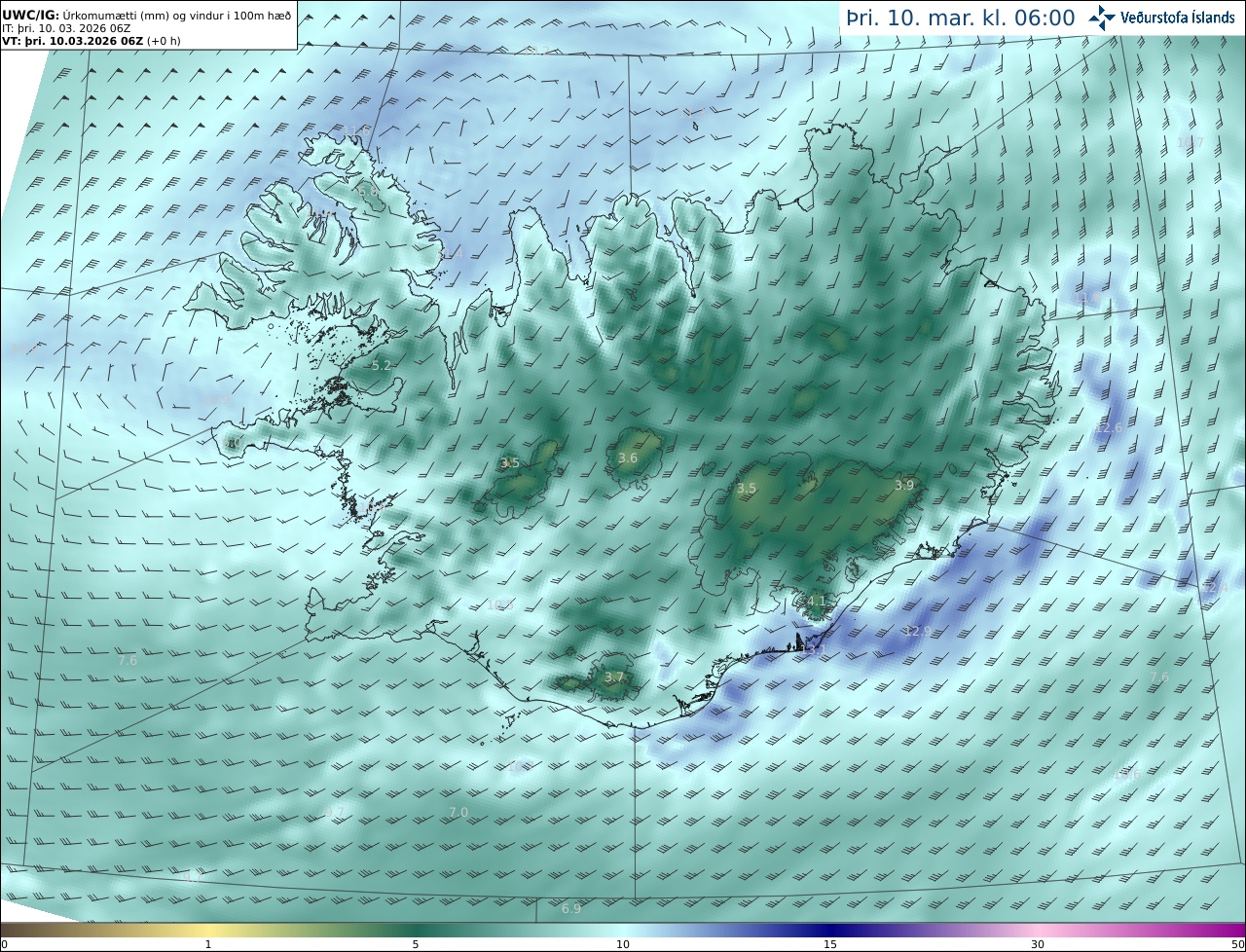Screen dimensions: 1246x952
Task: Click the 3.9 value on the map
Action: click(x=904, y=486)
